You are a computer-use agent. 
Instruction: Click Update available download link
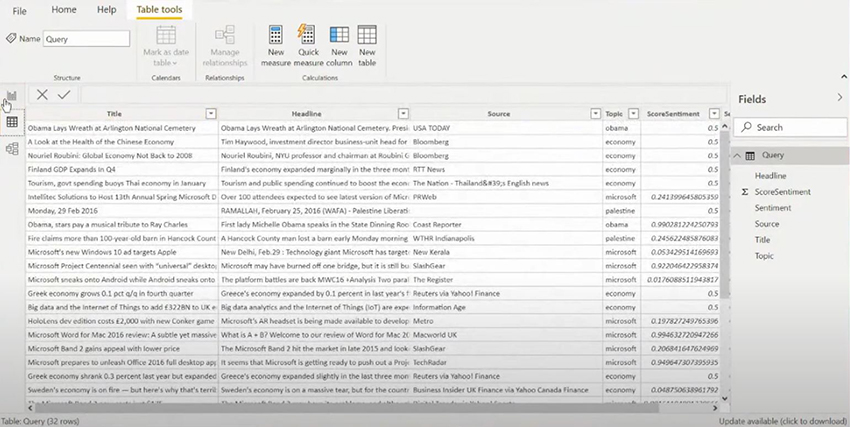point(781,421)
